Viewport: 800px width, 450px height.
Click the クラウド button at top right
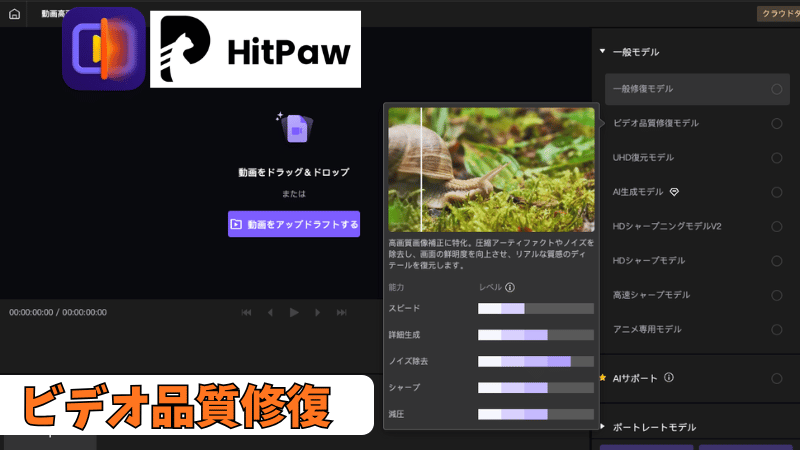tap(779, 14)
